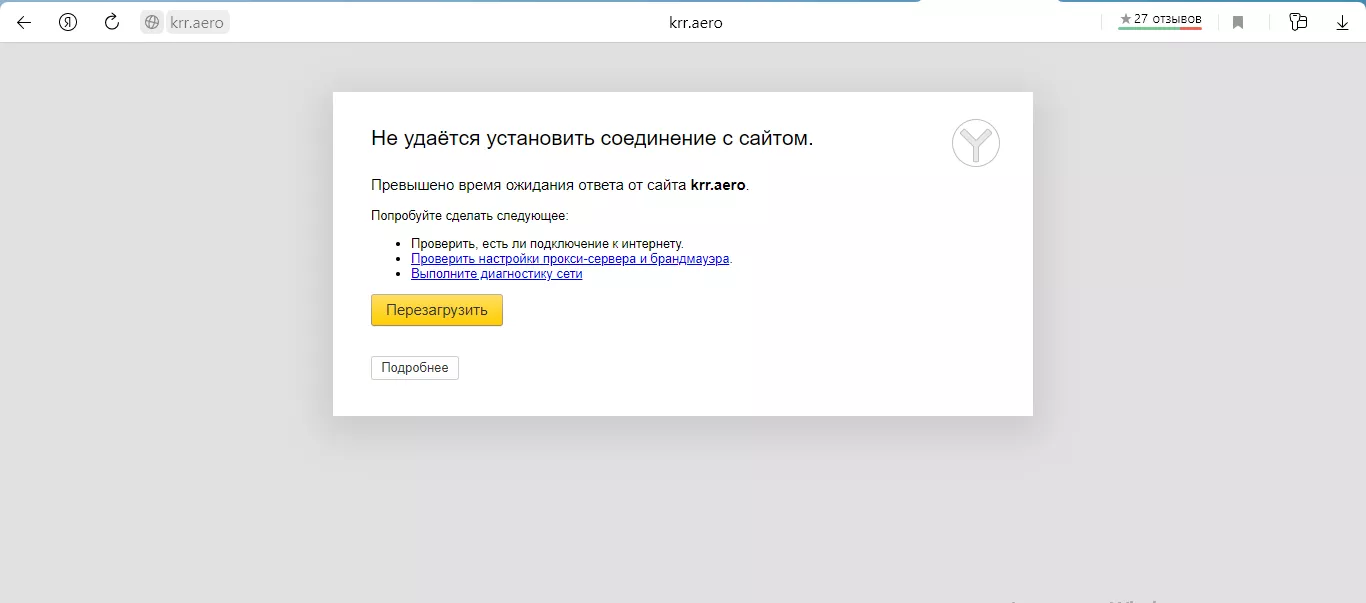Screen dimensions: 1366x603
Task: Click the connection error heading text
Action: [x=592, y=138]
